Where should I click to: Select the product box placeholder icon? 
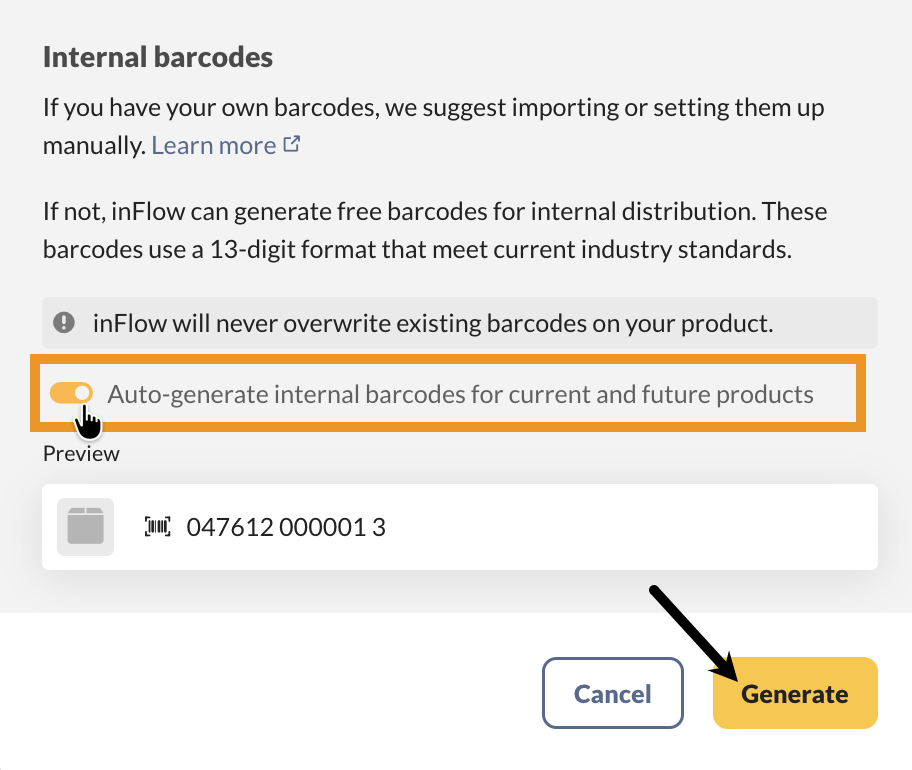click(85, 527)
